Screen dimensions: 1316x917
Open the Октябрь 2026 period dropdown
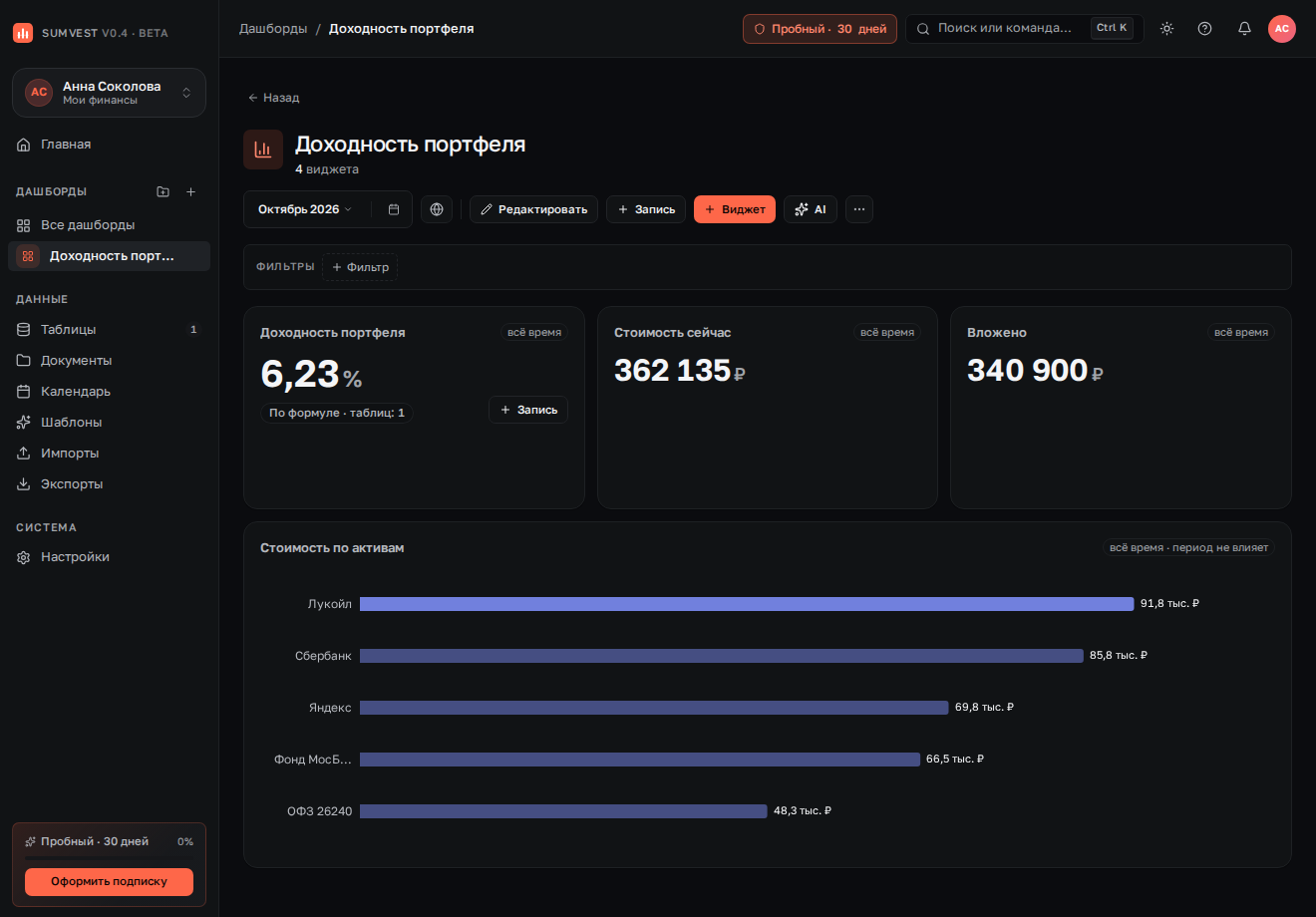pyautogui.click(x=305, y=209)
